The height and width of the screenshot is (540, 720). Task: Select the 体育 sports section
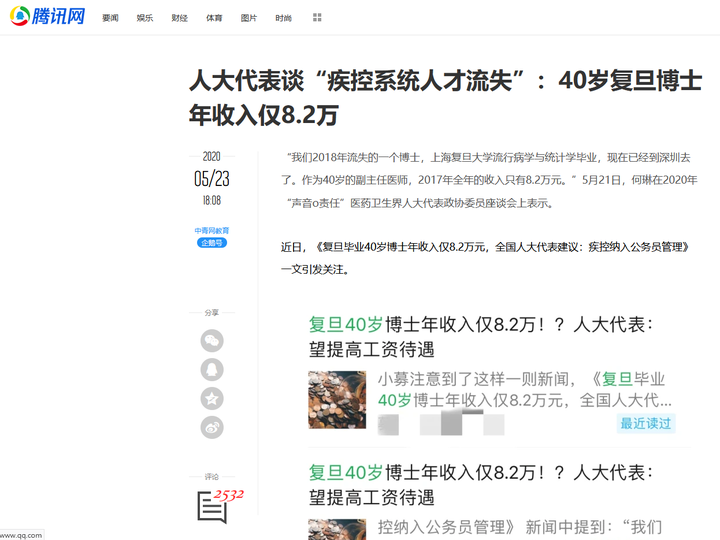click(214, 18)
